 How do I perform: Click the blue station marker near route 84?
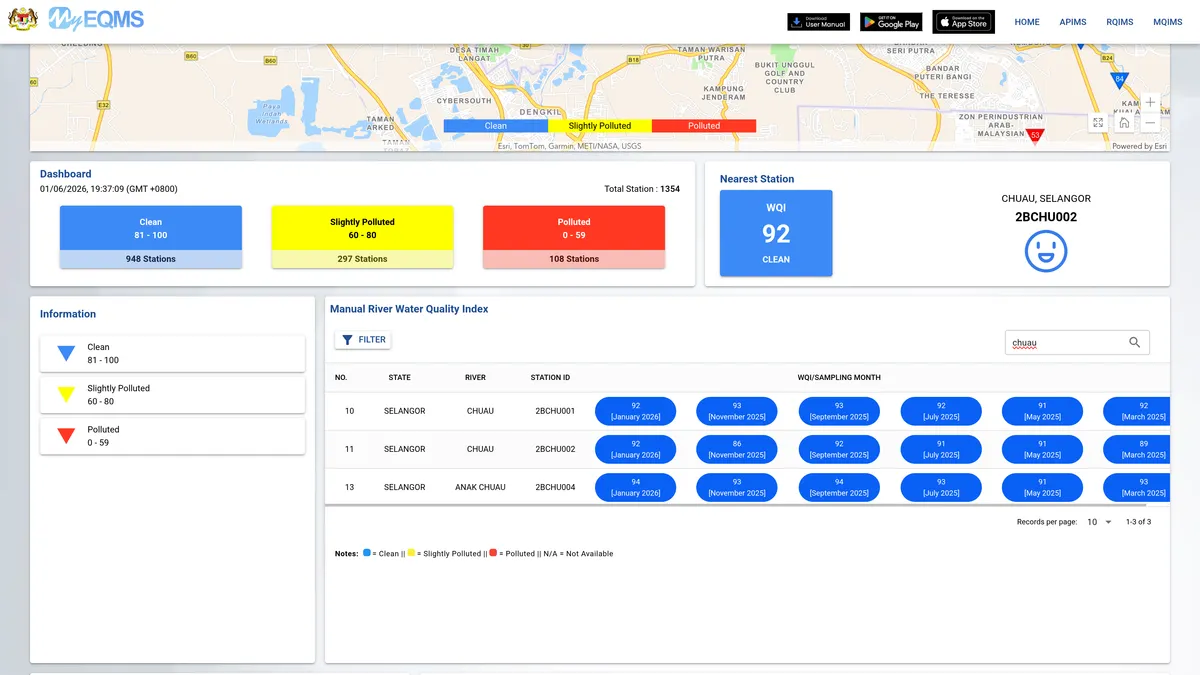coord(1120,79)
